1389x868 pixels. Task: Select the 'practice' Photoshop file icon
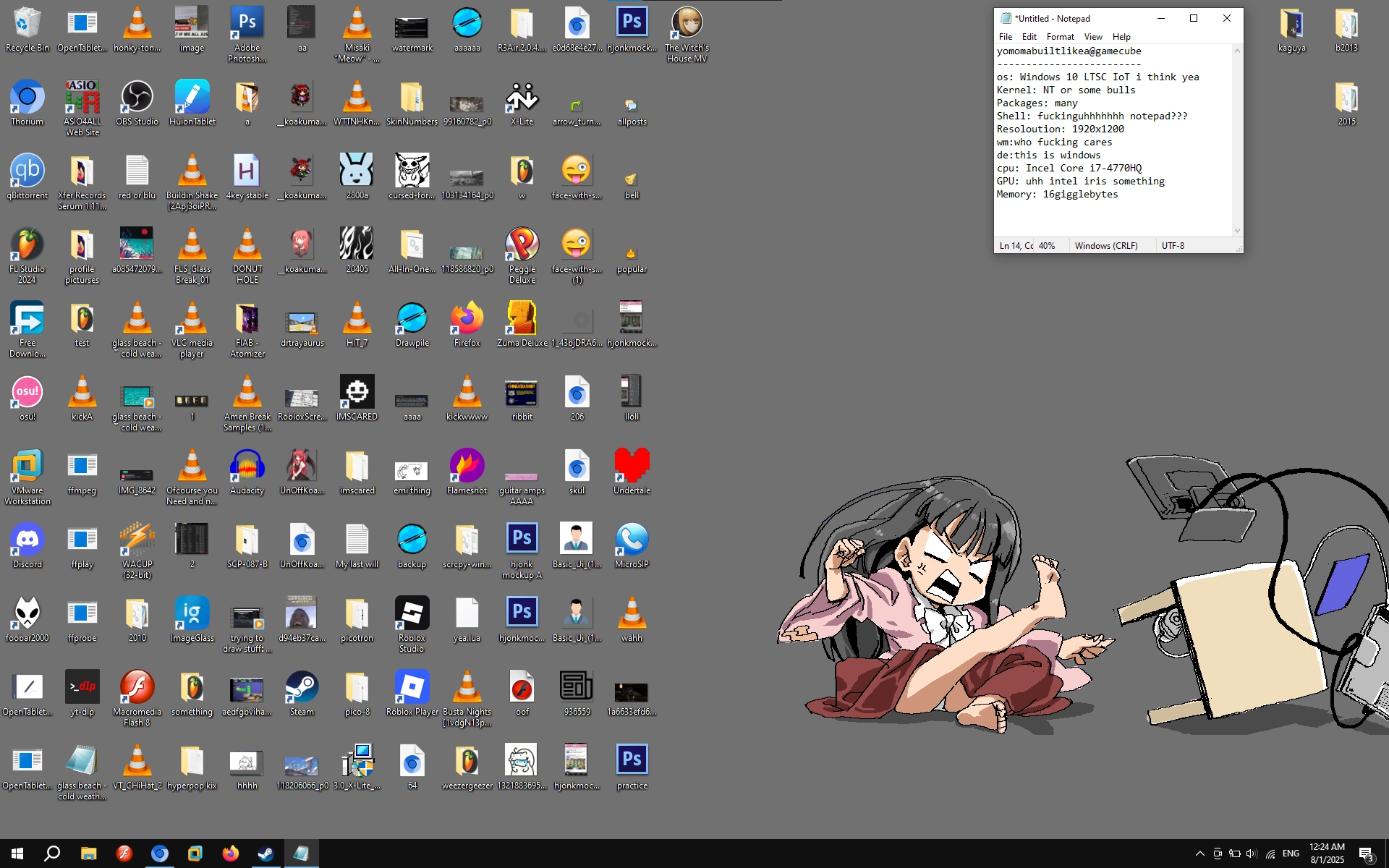[x=632, y=767]
